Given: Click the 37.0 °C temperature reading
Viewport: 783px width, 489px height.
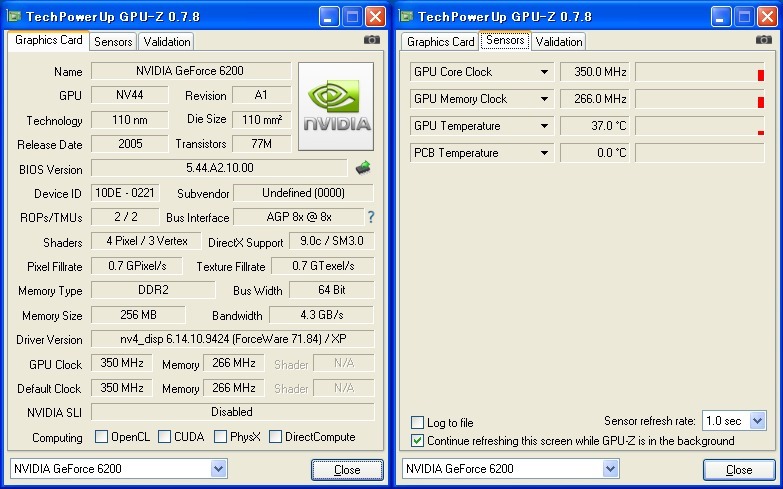Looking at the screenshot, I should [x=595, y=126].
